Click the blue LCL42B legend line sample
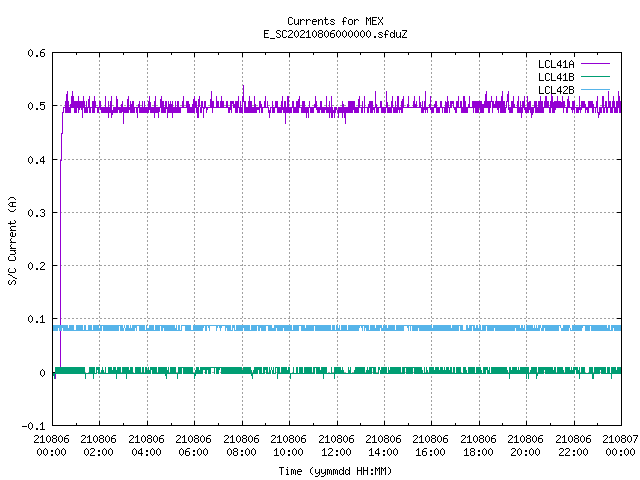Viewport: 640px width, 480px height. (595, 89)
